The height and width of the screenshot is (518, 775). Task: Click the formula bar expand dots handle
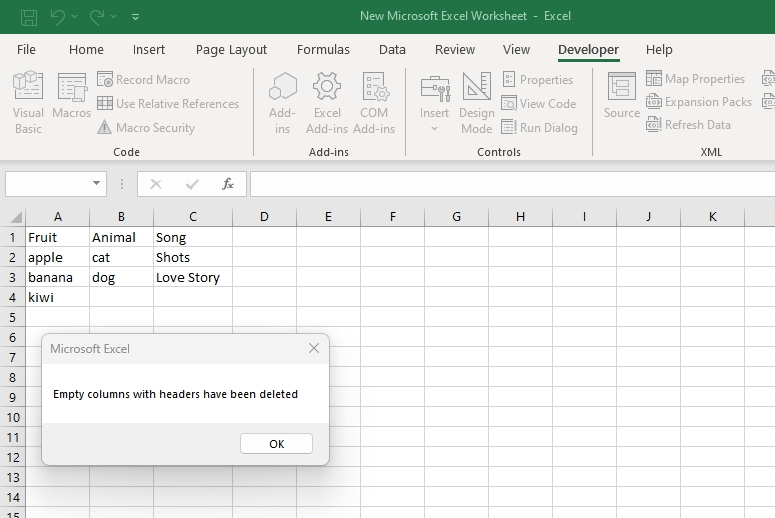(122, 184)
